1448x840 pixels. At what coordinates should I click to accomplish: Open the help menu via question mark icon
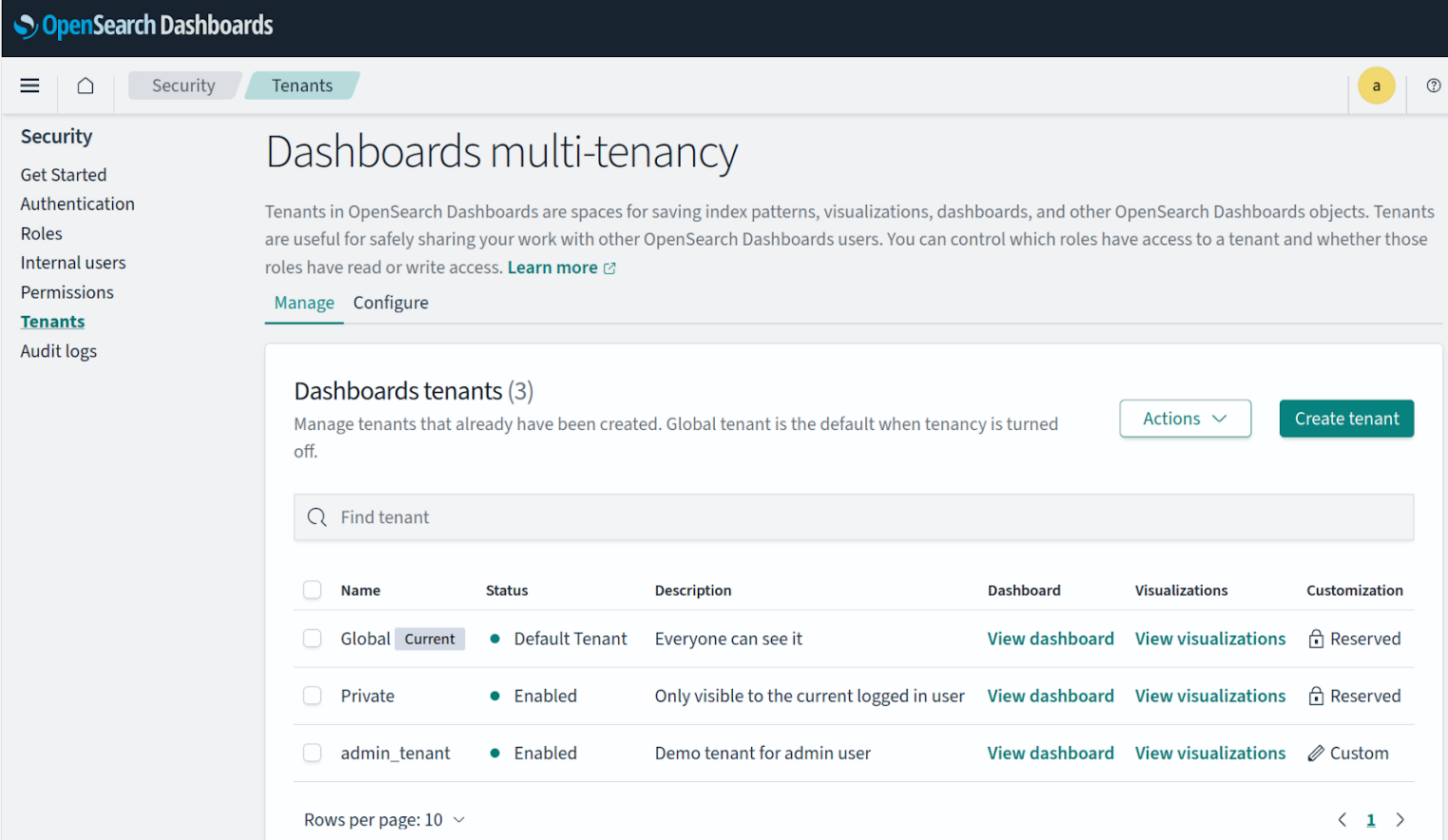click(x=1434, y=85)
